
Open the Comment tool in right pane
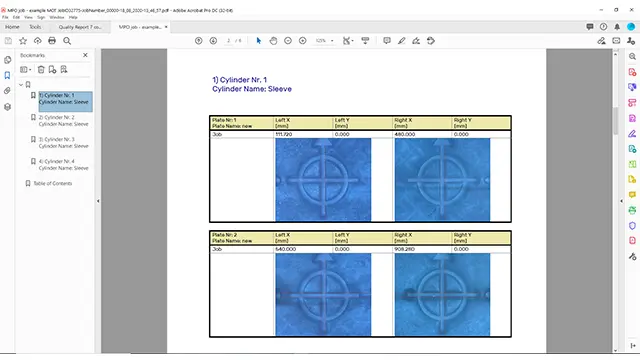[x=632, y=195]
